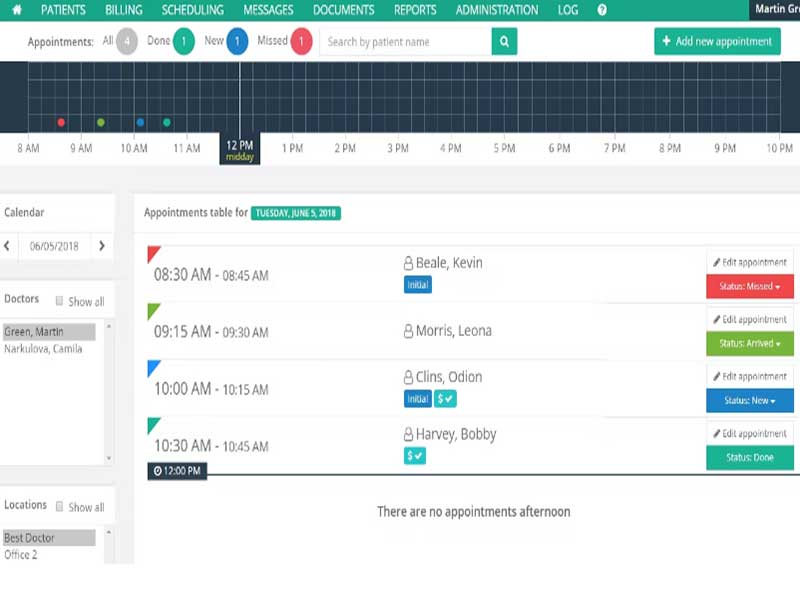Select location Best Doctor
Screen dimensions: 800x600
(x=49, y=538)
